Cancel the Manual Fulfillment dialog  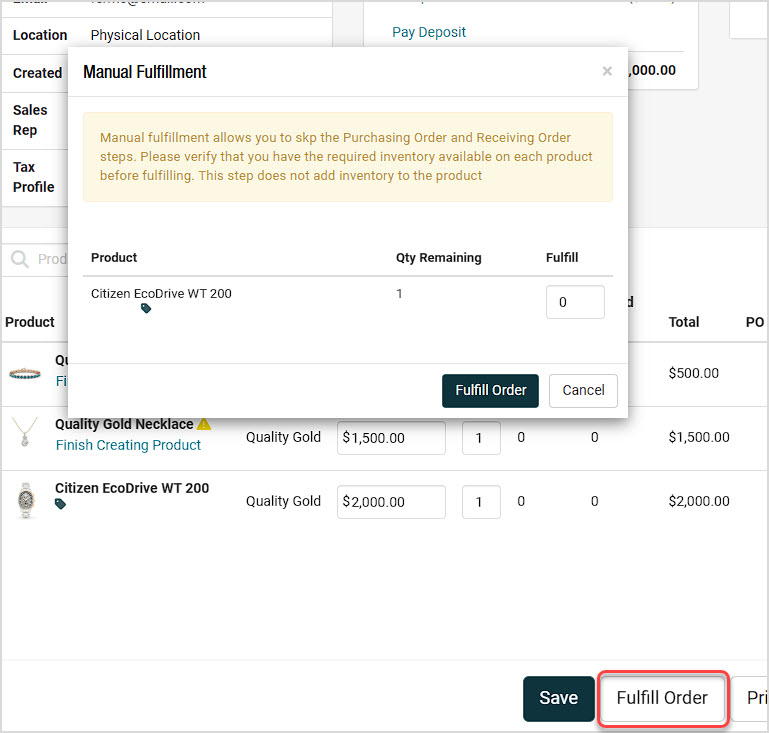point(583,391)
